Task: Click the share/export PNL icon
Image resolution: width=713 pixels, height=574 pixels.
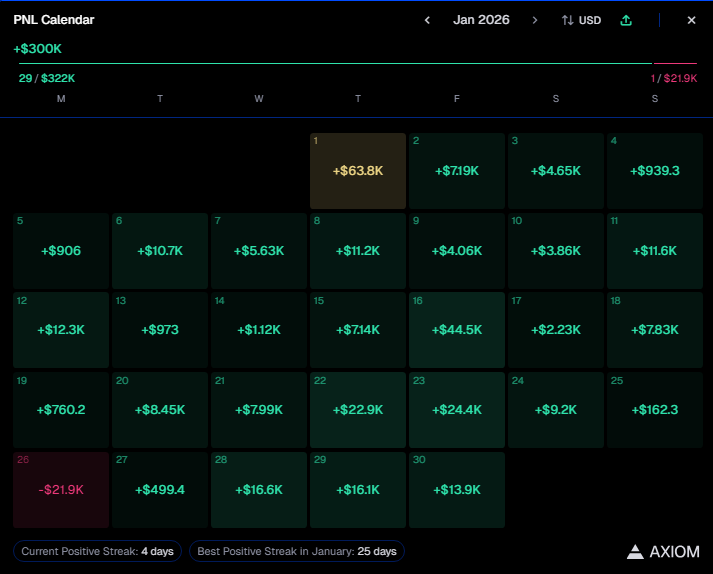Action: pos(626,20)
